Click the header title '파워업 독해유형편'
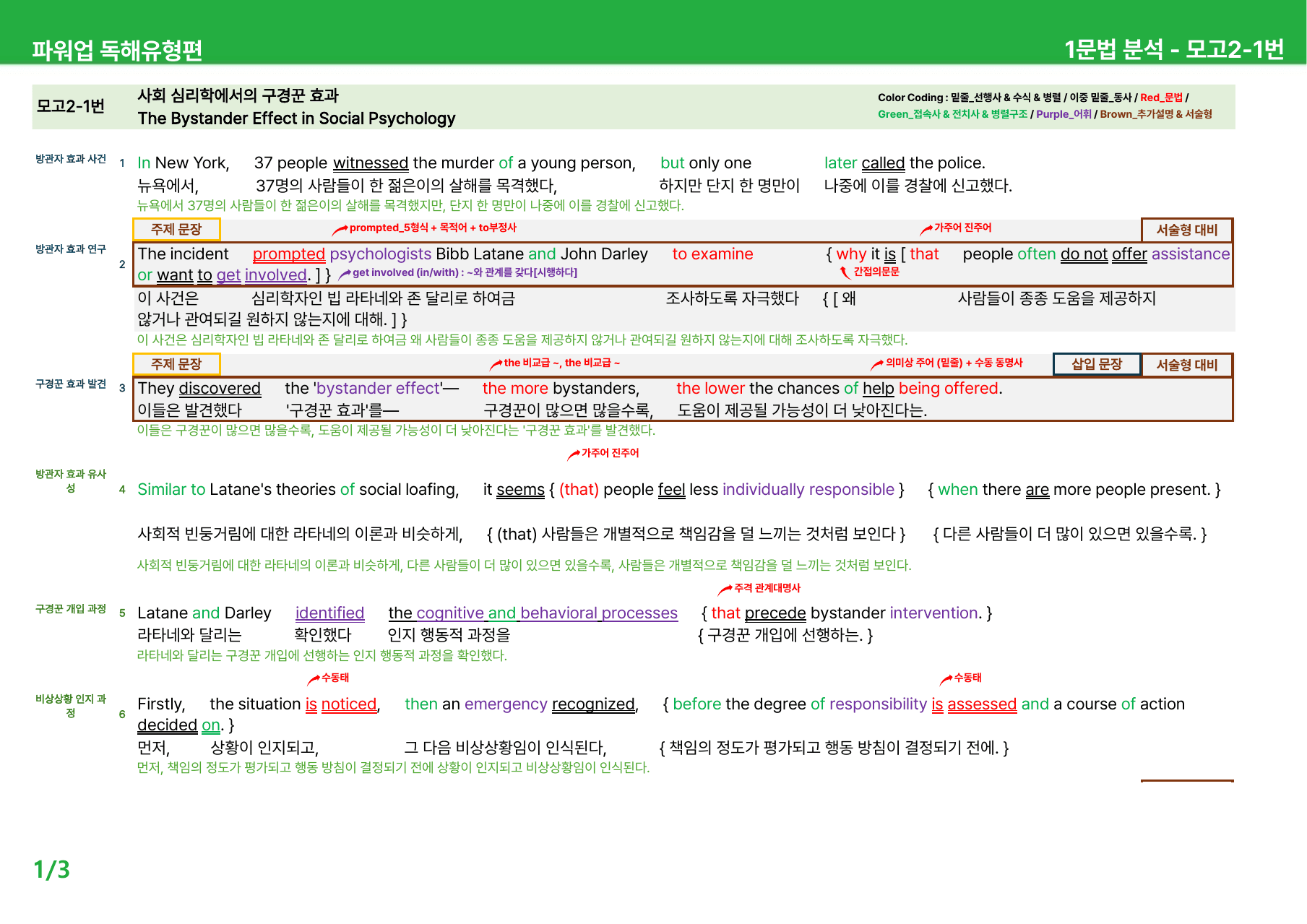Image resolution: width=1307 pixels, height=924 pixels. (x=117, y=50)
